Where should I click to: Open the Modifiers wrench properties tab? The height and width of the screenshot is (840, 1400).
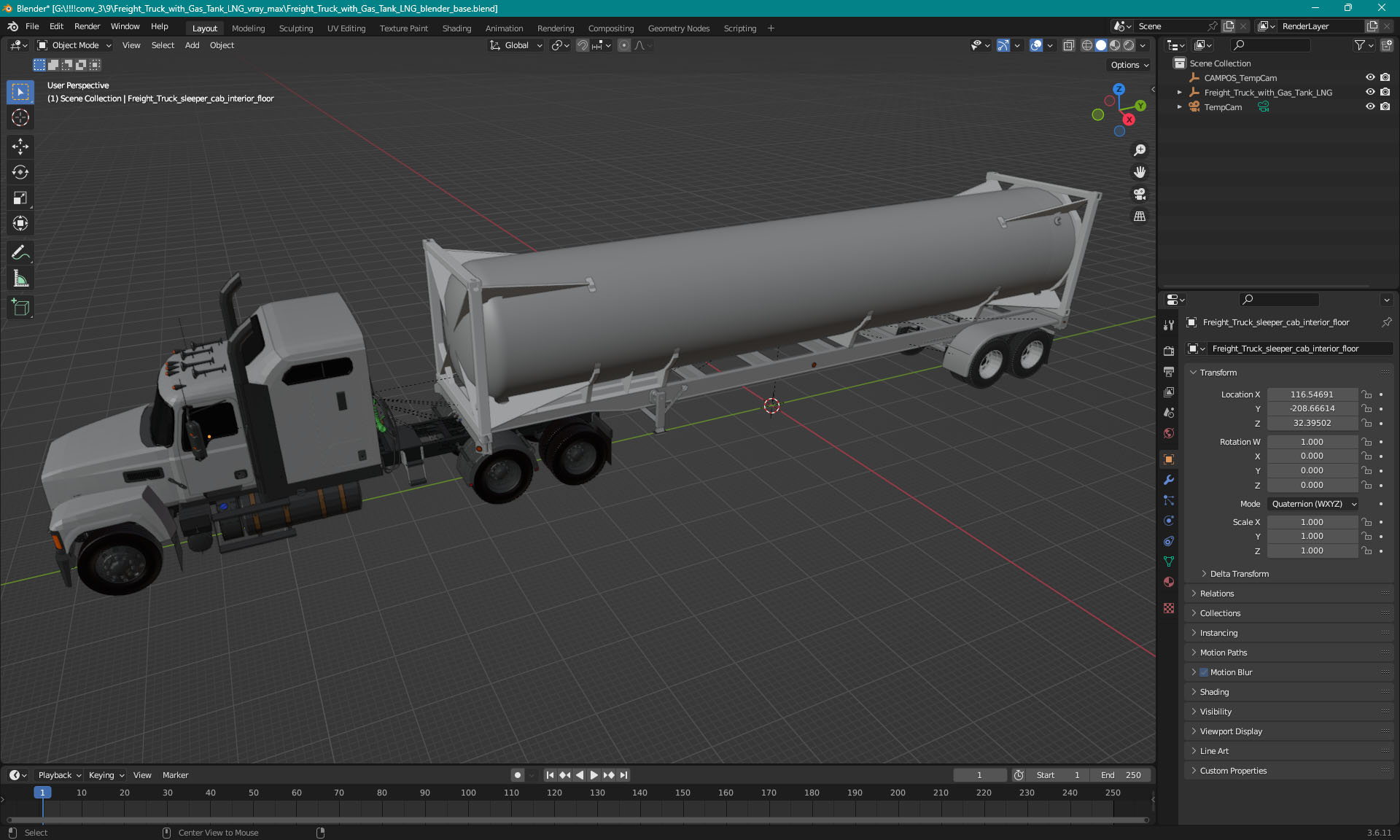pos(1169,480)
